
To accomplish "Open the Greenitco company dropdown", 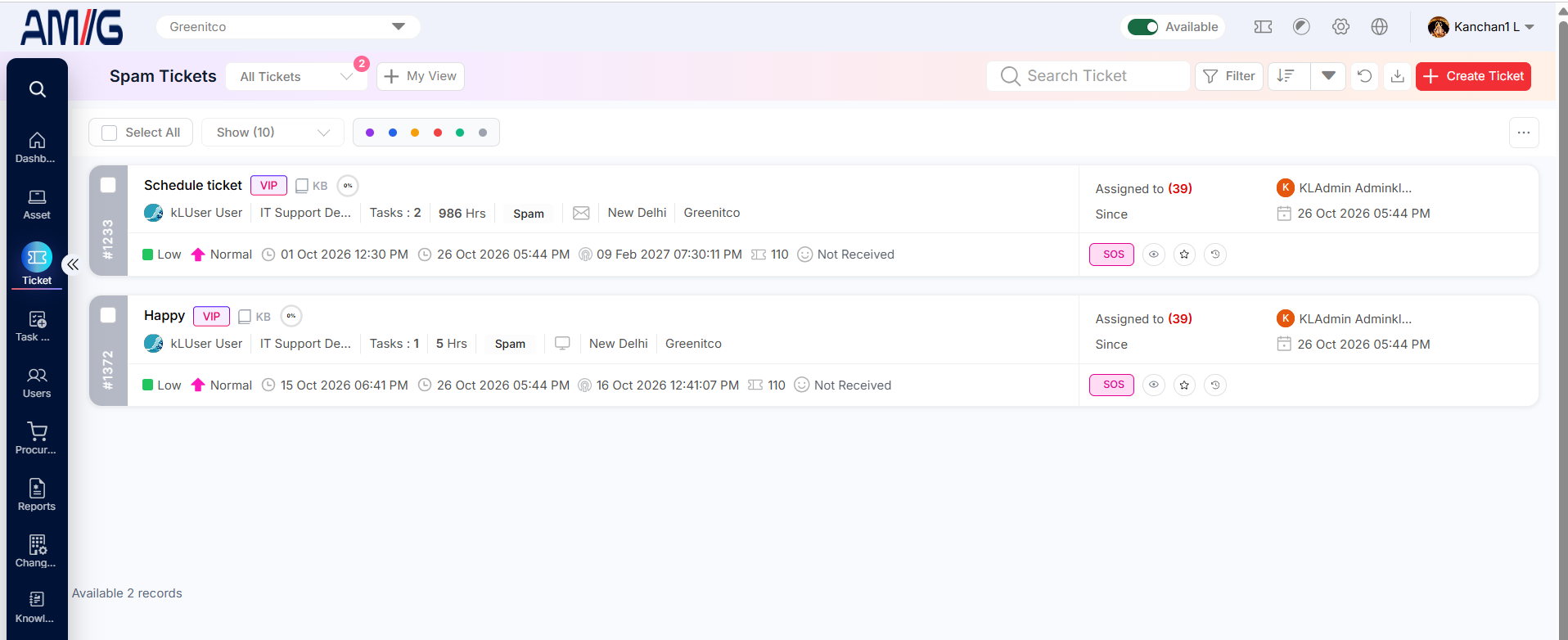I will [x=288, y=27].
